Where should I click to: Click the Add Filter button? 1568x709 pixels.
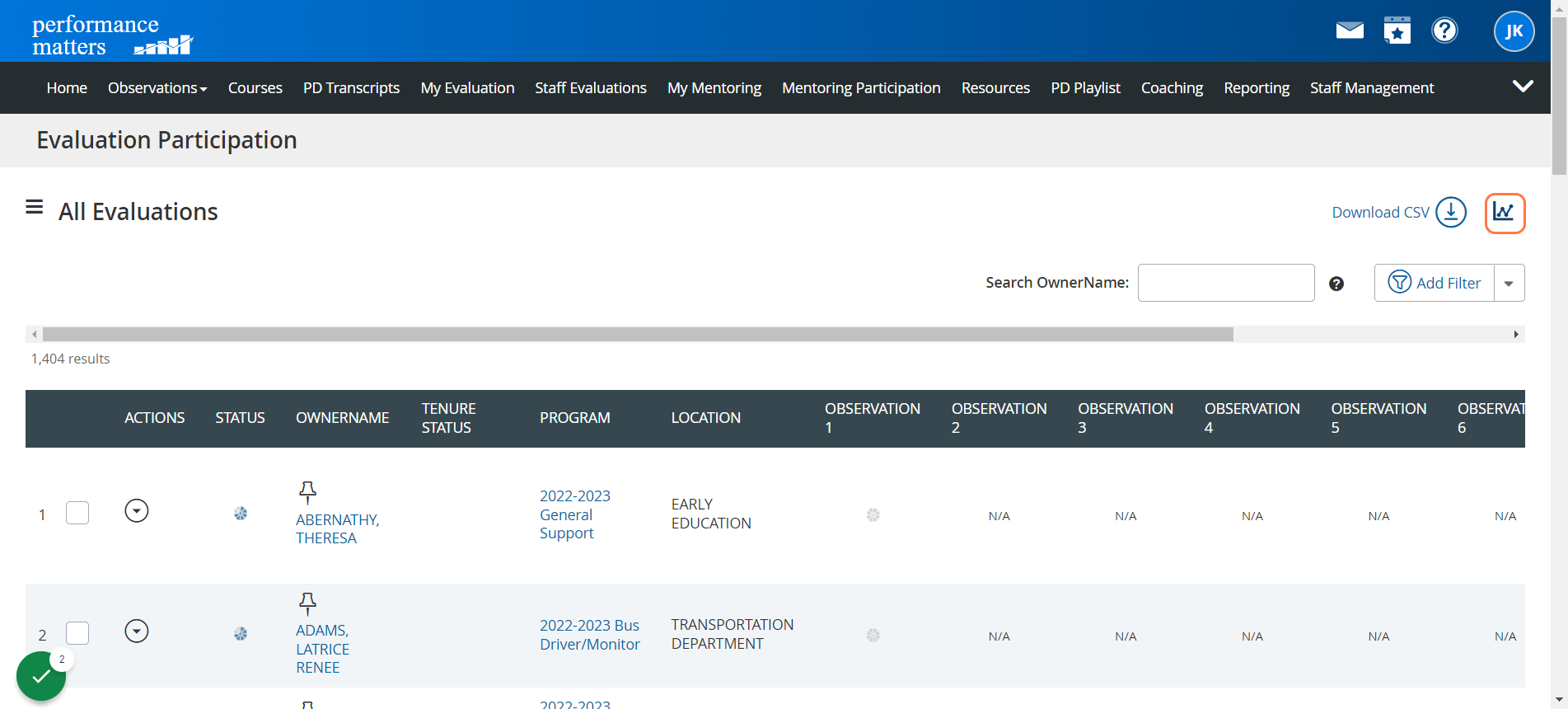1435,283
